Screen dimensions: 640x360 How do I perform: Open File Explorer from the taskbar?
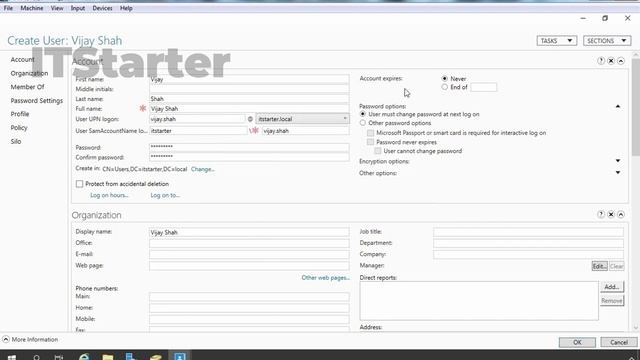click(x=108, y=357)
